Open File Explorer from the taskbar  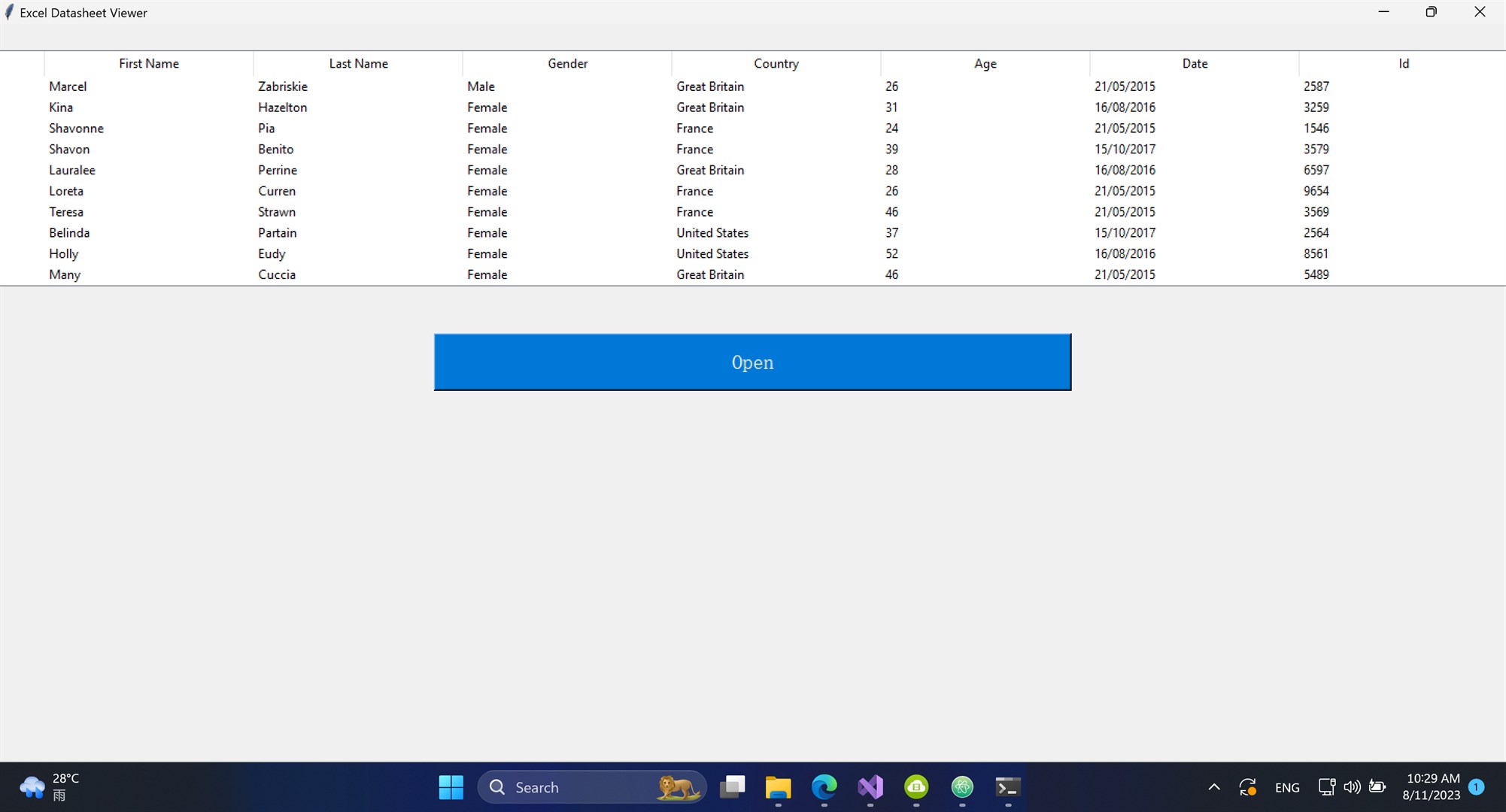[x=779, y=787]
